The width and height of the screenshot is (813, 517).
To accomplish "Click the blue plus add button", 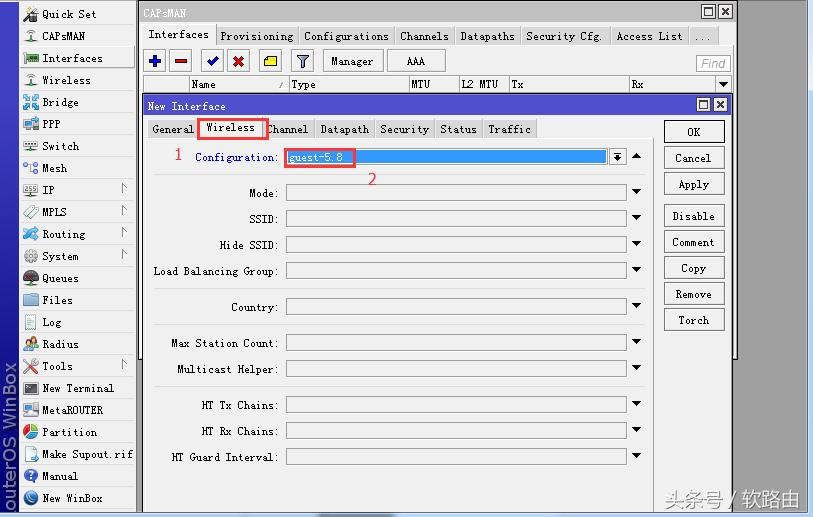I will (x=155, y=61).
